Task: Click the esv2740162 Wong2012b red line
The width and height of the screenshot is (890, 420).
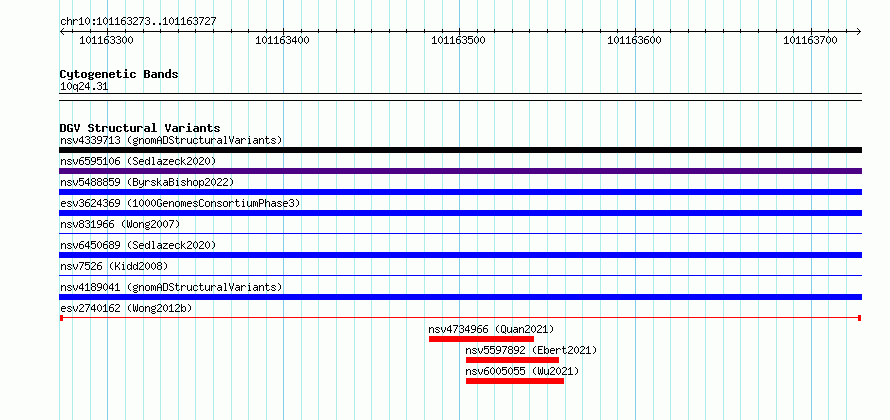Action: [x=460, y=318]
